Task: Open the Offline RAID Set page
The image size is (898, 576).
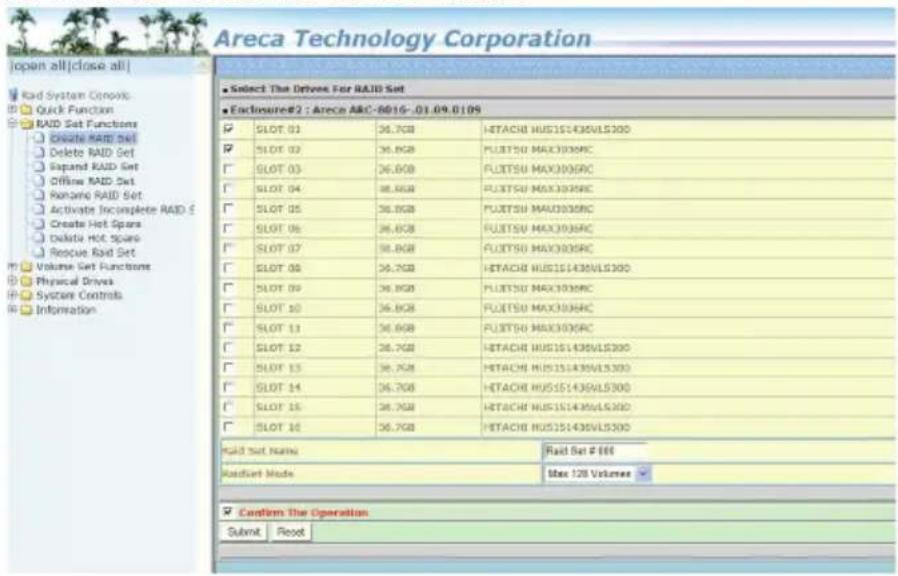Action: 92,181
